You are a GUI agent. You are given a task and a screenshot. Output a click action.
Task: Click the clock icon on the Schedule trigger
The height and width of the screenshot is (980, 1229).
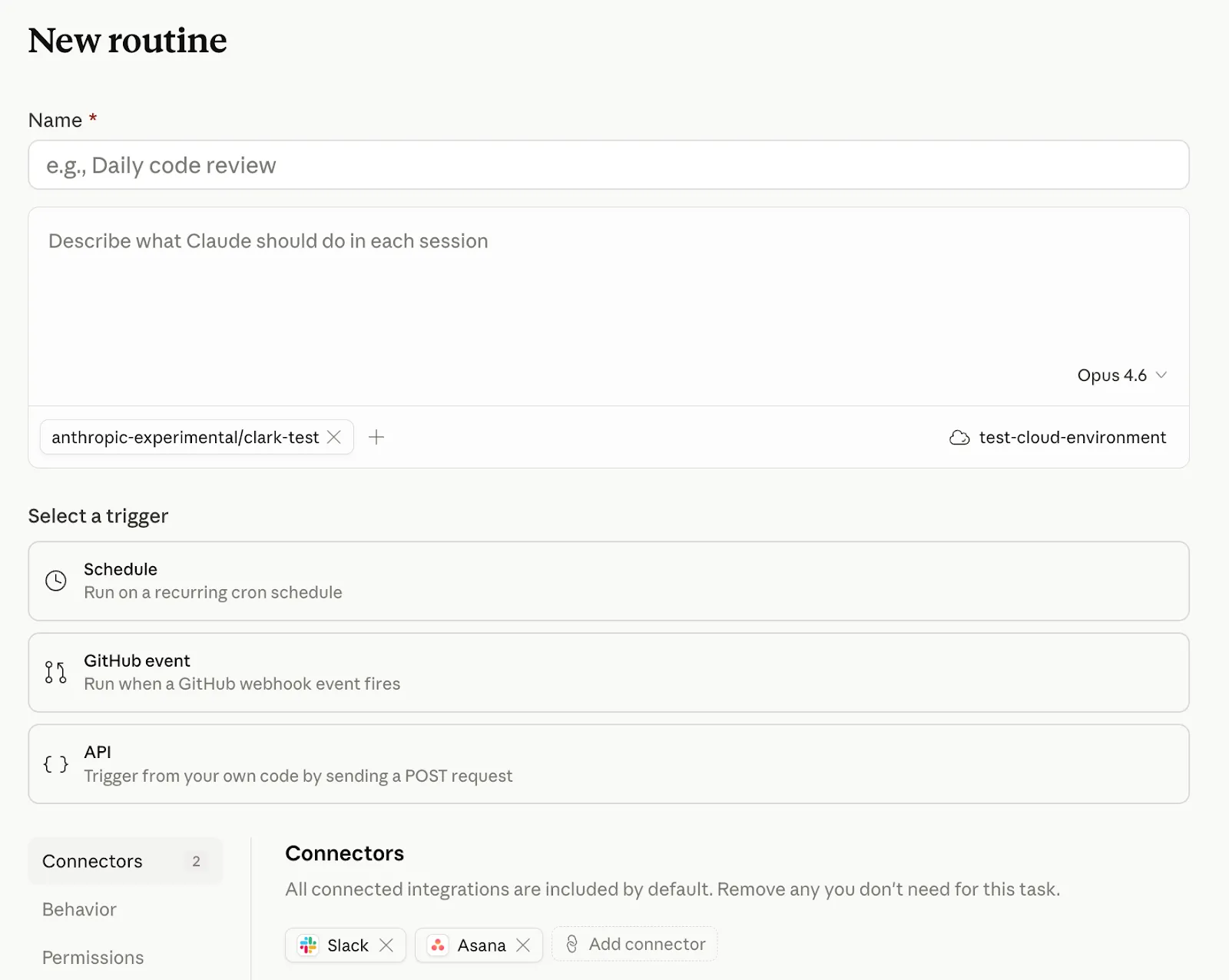click(x=55, y=581)
